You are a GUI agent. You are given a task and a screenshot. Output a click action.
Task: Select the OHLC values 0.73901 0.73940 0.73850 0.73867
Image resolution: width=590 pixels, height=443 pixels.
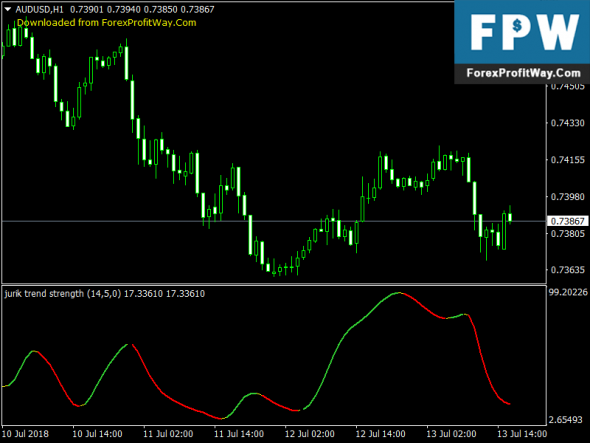[x=143, y=9]
